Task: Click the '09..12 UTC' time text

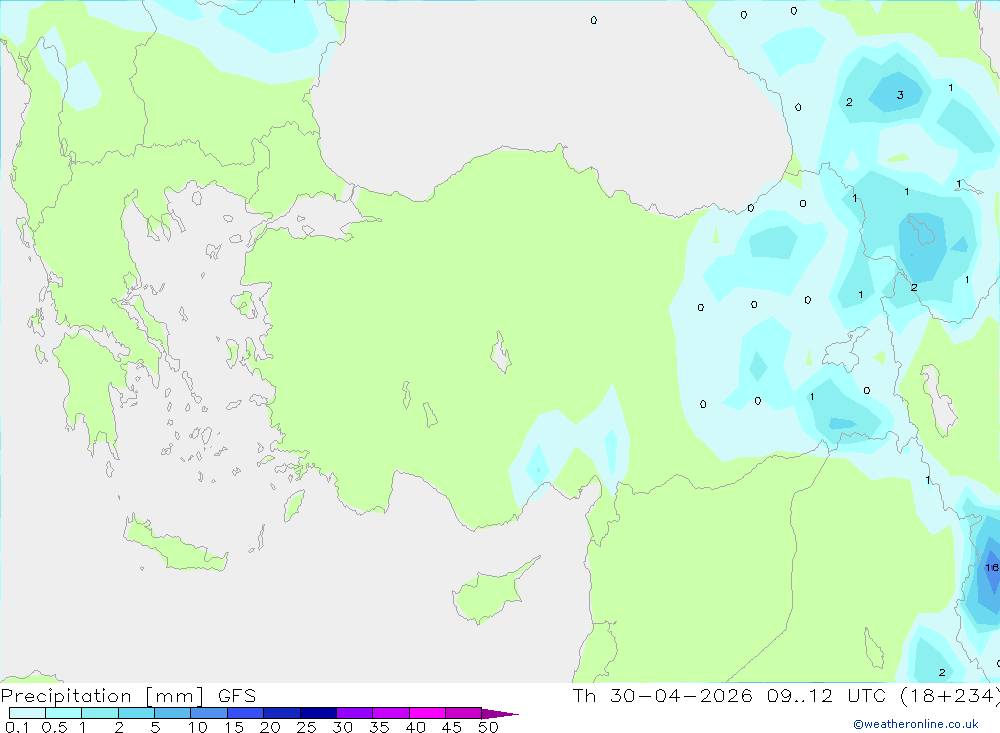Action: pyautogui.click(x=827, y=695)
